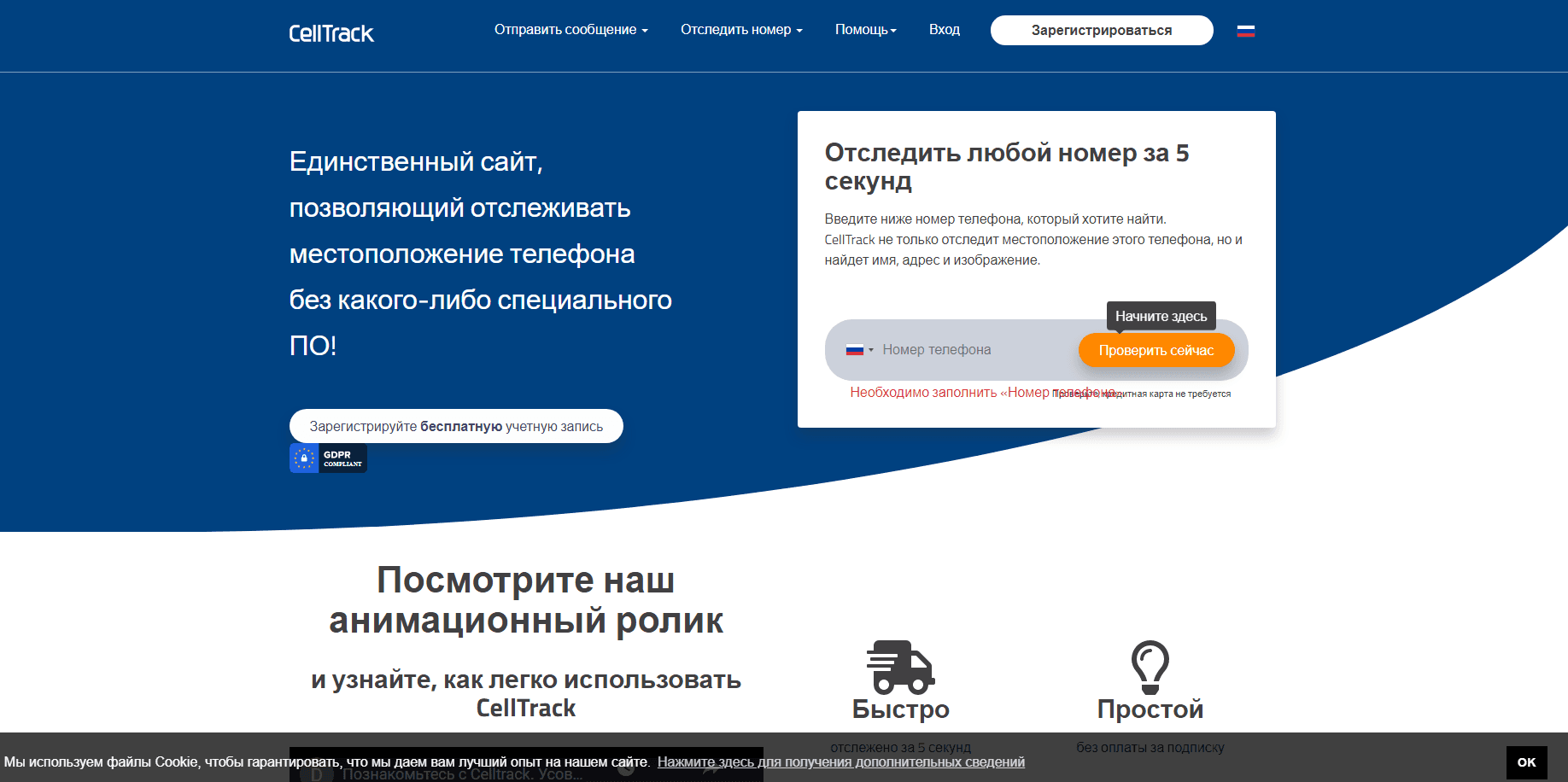Click «Зарегистрируйте бесплатную учетную запись»
Screen dimensions: 1568x782
457,425
